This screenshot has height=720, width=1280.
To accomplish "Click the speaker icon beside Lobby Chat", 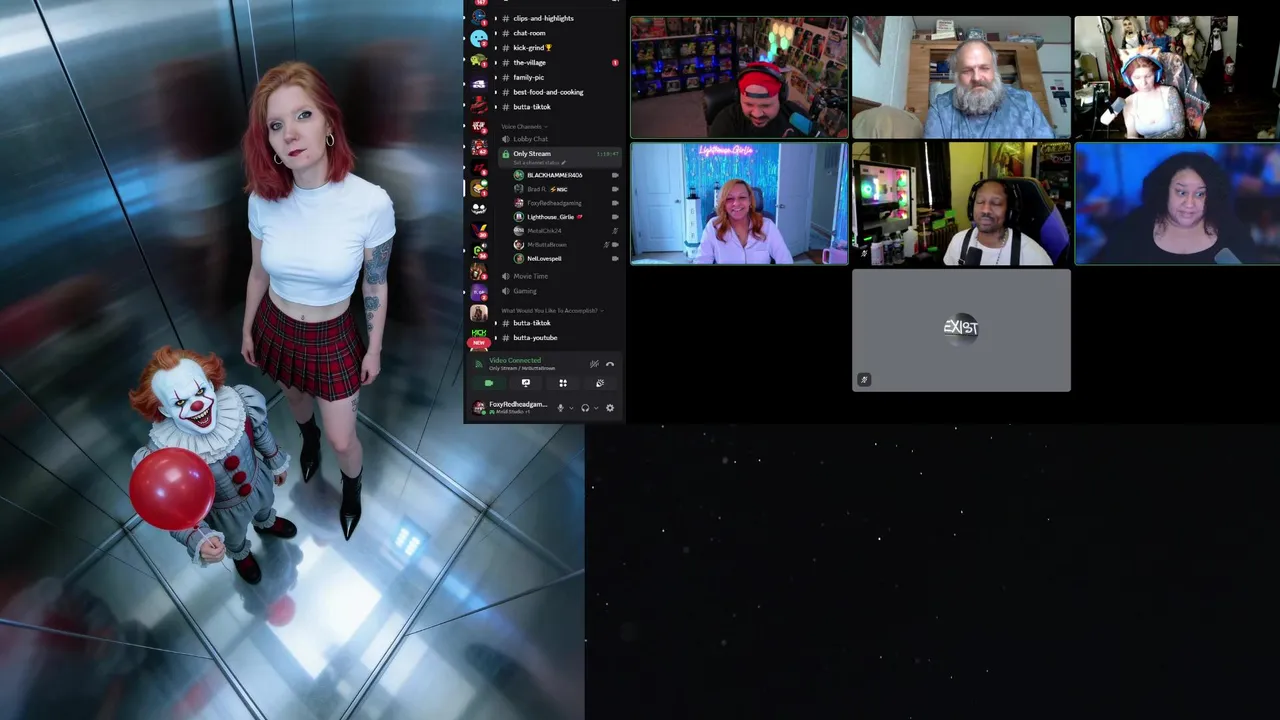I will tap(505, 139).
